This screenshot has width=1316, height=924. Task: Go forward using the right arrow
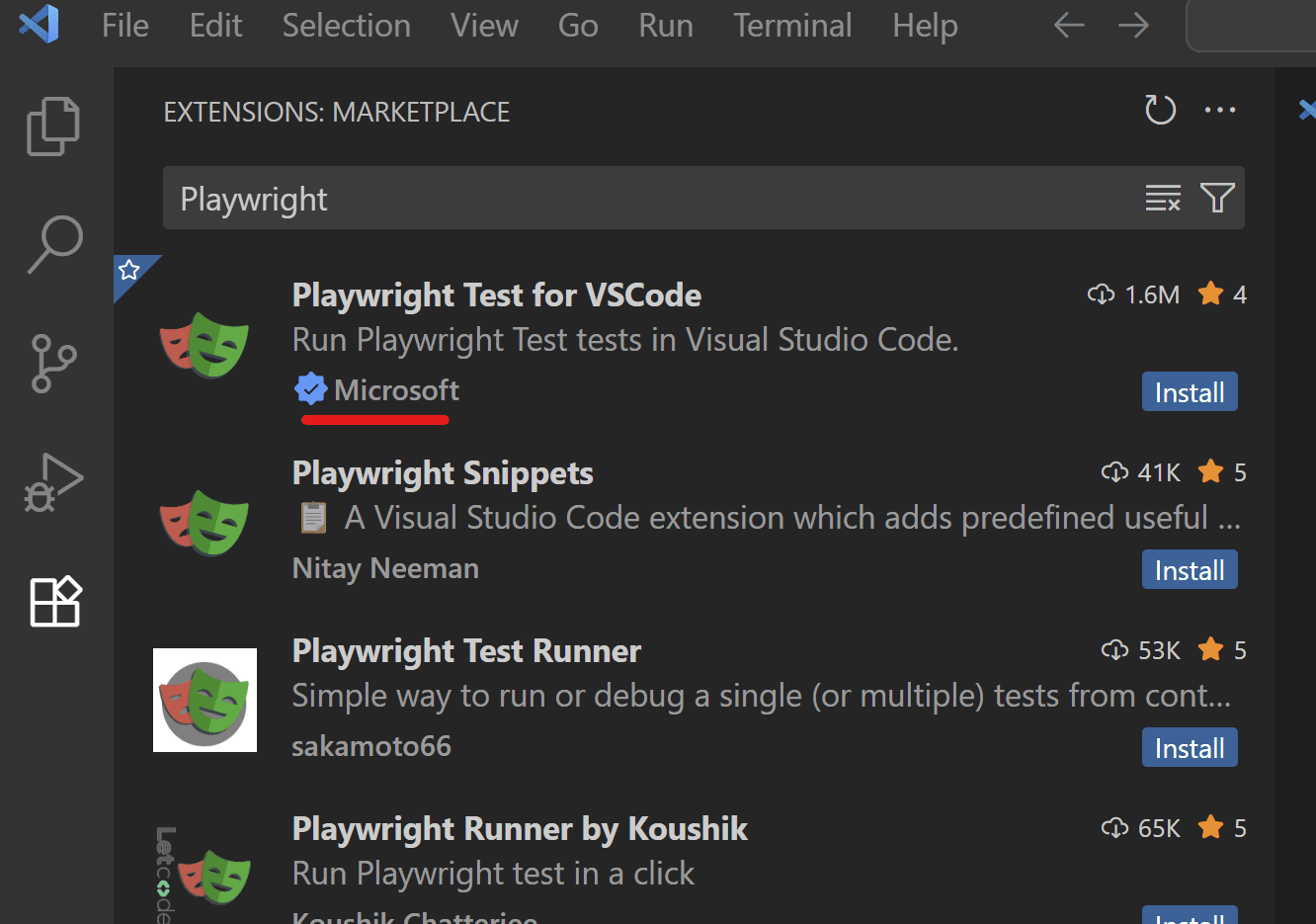pos(1133,25)
